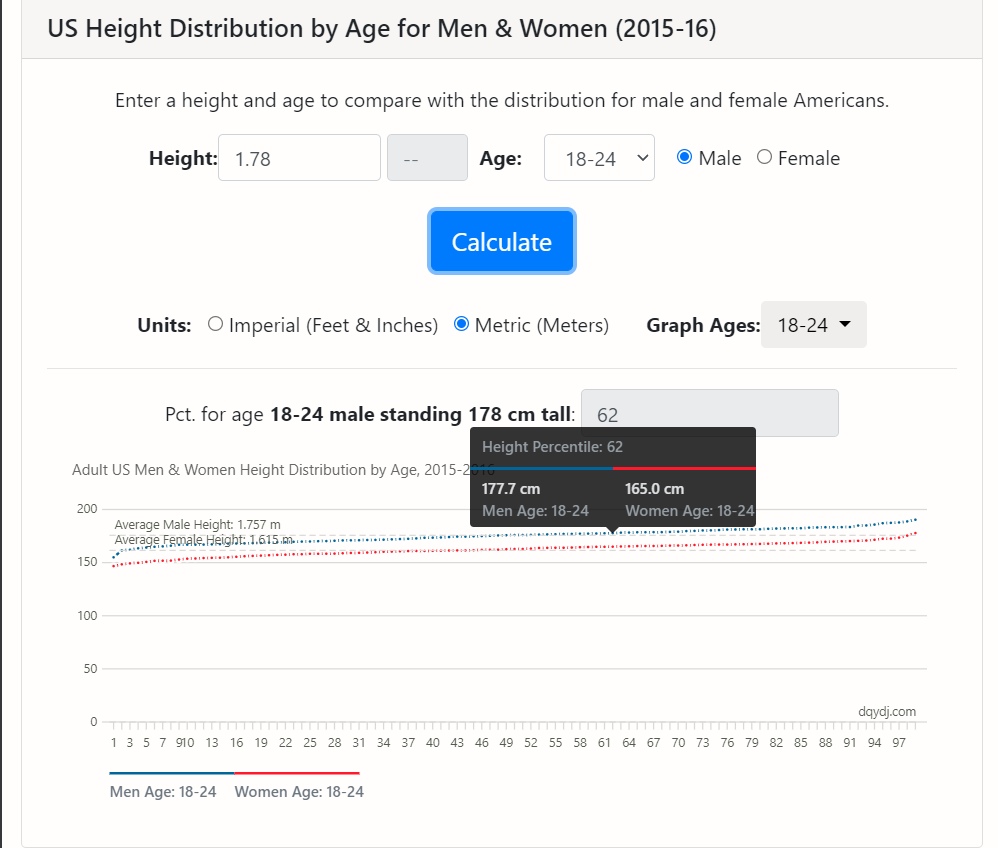Click the blue Men legend line swatch
Image resolution: width=998 pixels, height=848 pixels.
click(172, 773)
